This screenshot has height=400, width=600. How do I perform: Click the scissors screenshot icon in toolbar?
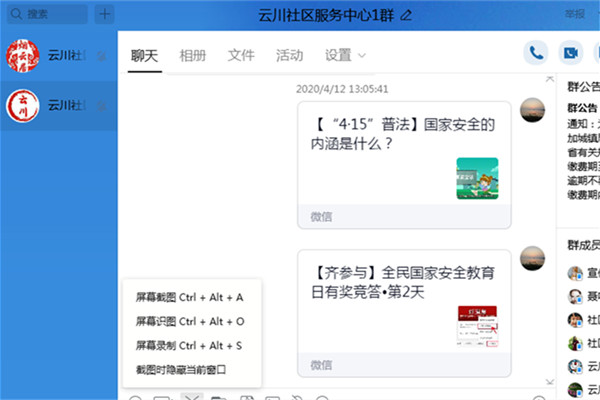(x=191, y=397)
